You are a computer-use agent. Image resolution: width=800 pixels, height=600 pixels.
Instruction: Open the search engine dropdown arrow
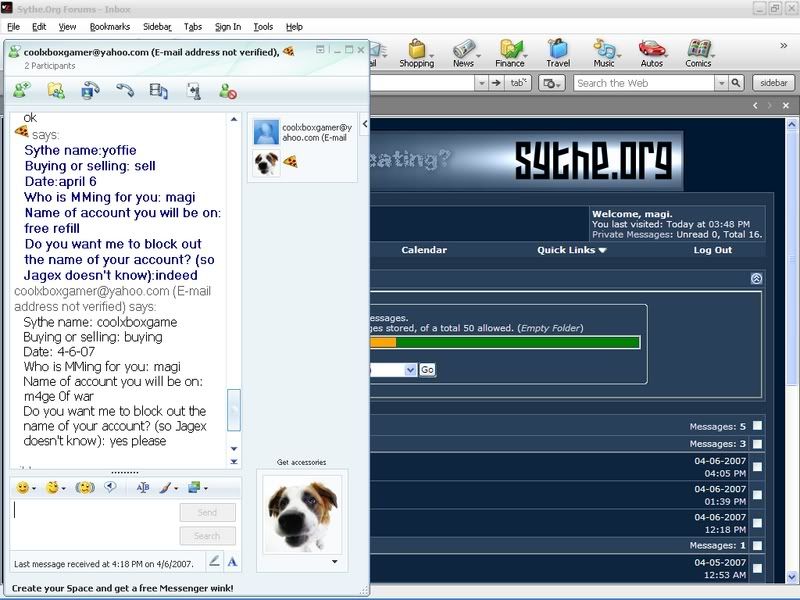[721, 83]
